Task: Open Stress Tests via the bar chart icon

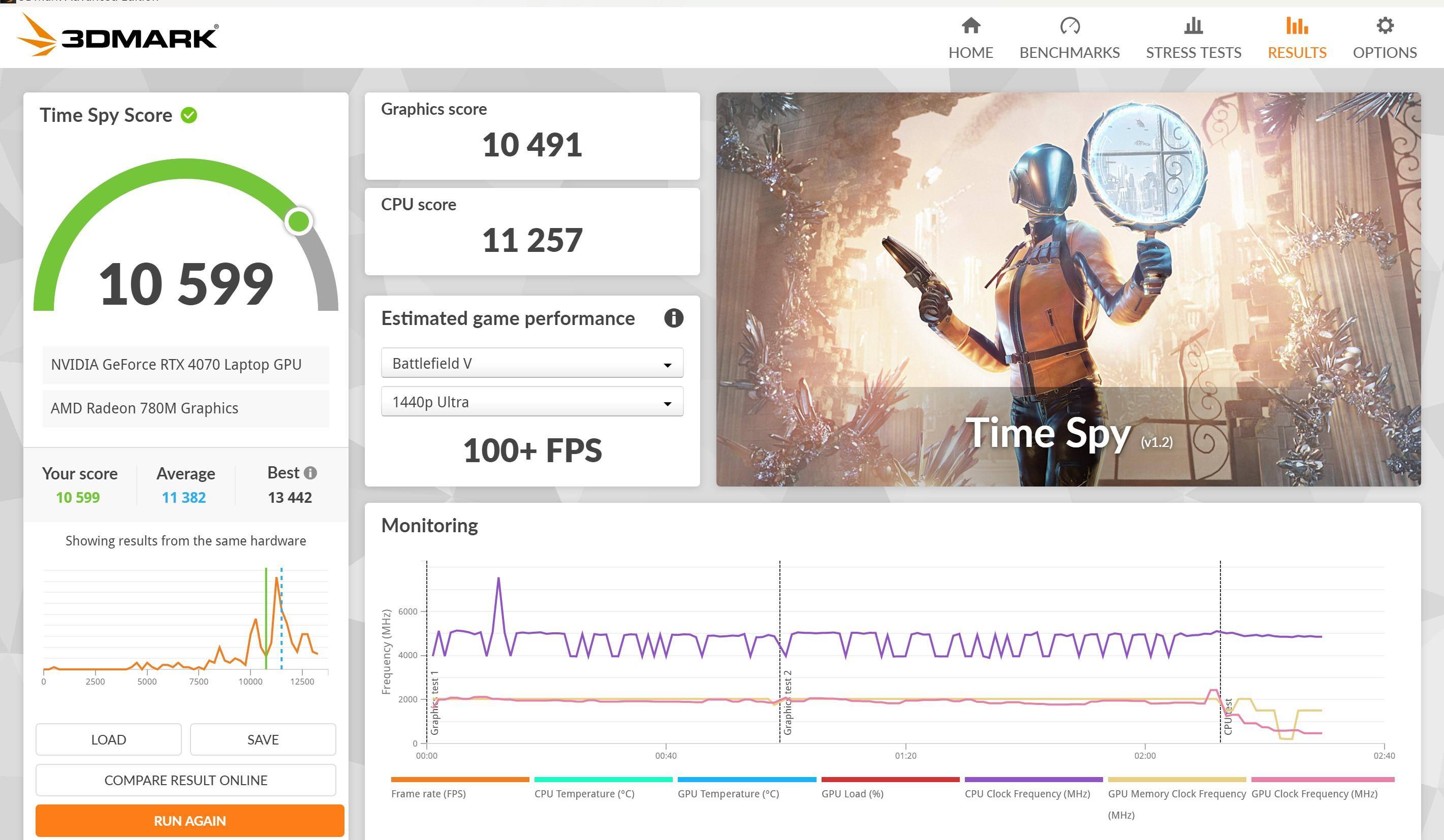Action: tap(1193, 26)
